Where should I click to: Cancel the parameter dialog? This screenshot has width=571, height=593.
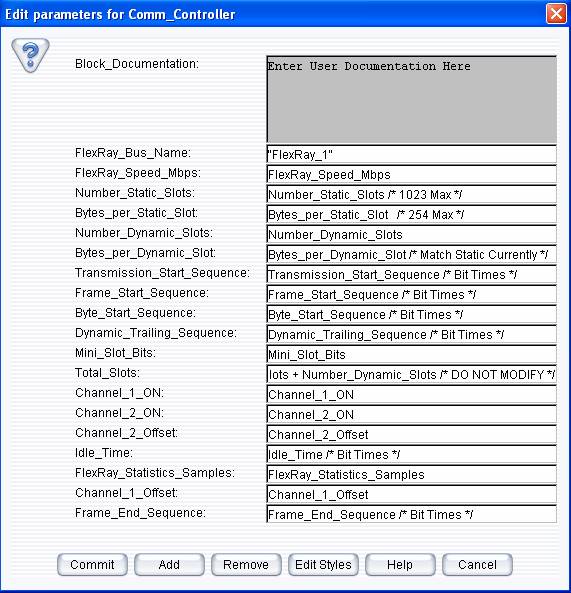click(477, 565)
